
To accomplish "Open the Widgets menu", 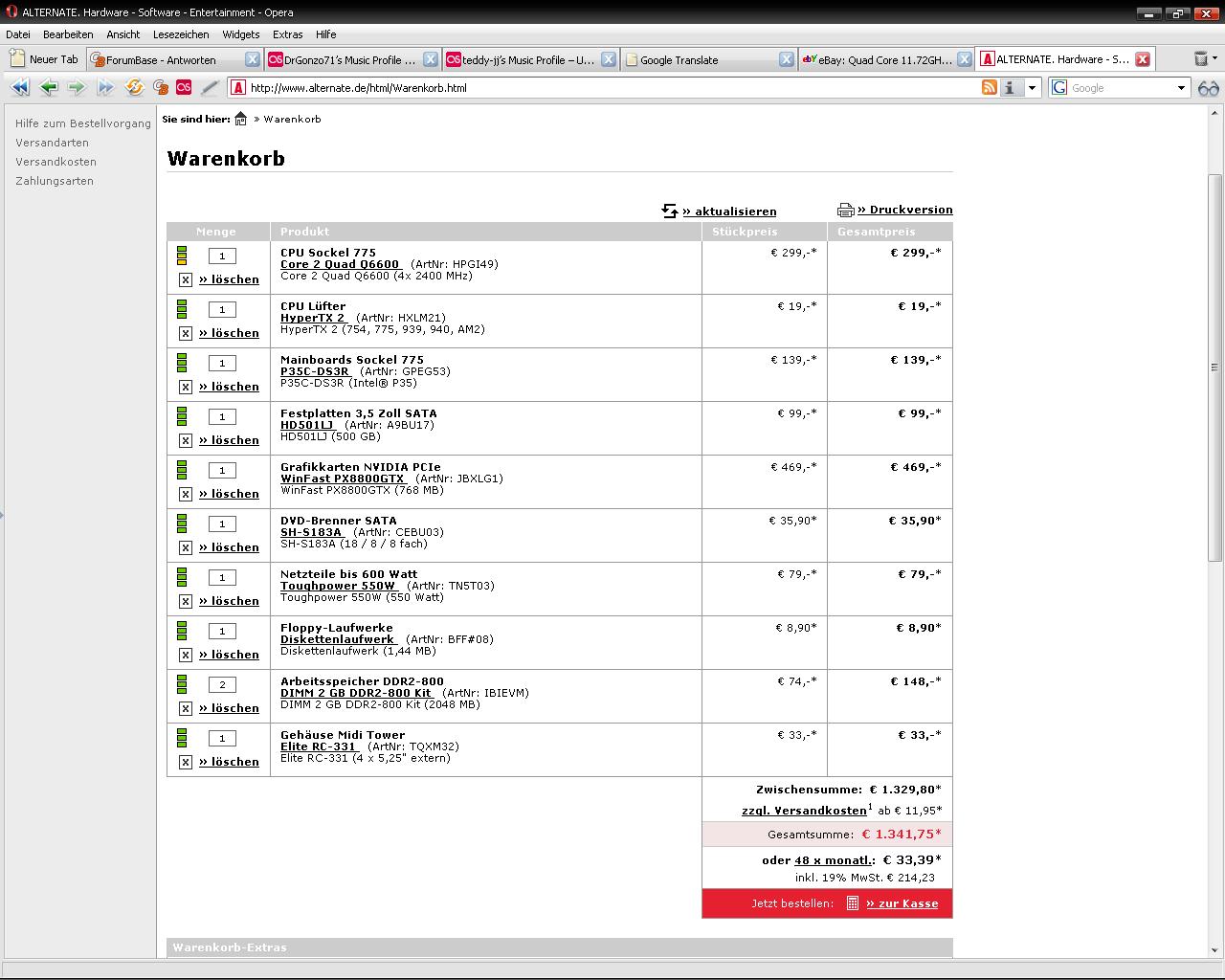I will 240,34.
